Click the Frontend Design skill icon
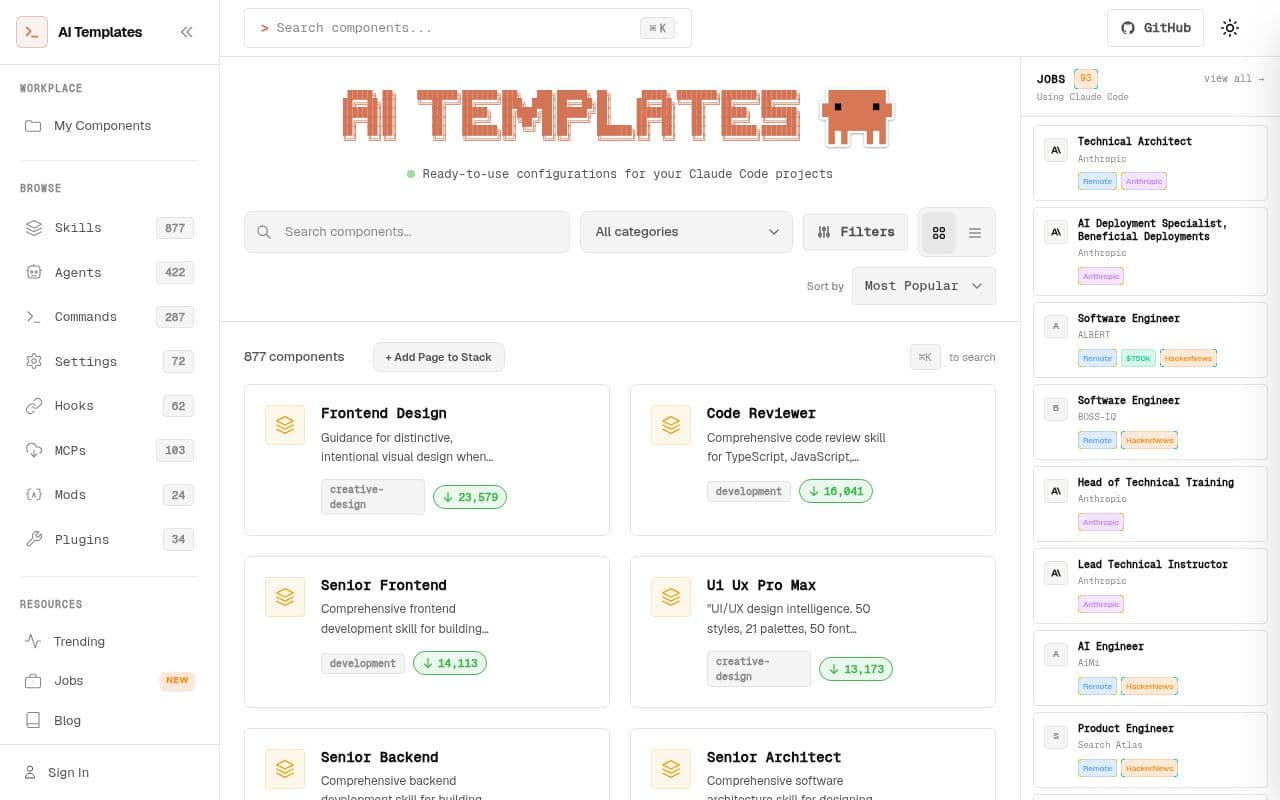This screenshot has height=800, width=1280. coord(285,425)
